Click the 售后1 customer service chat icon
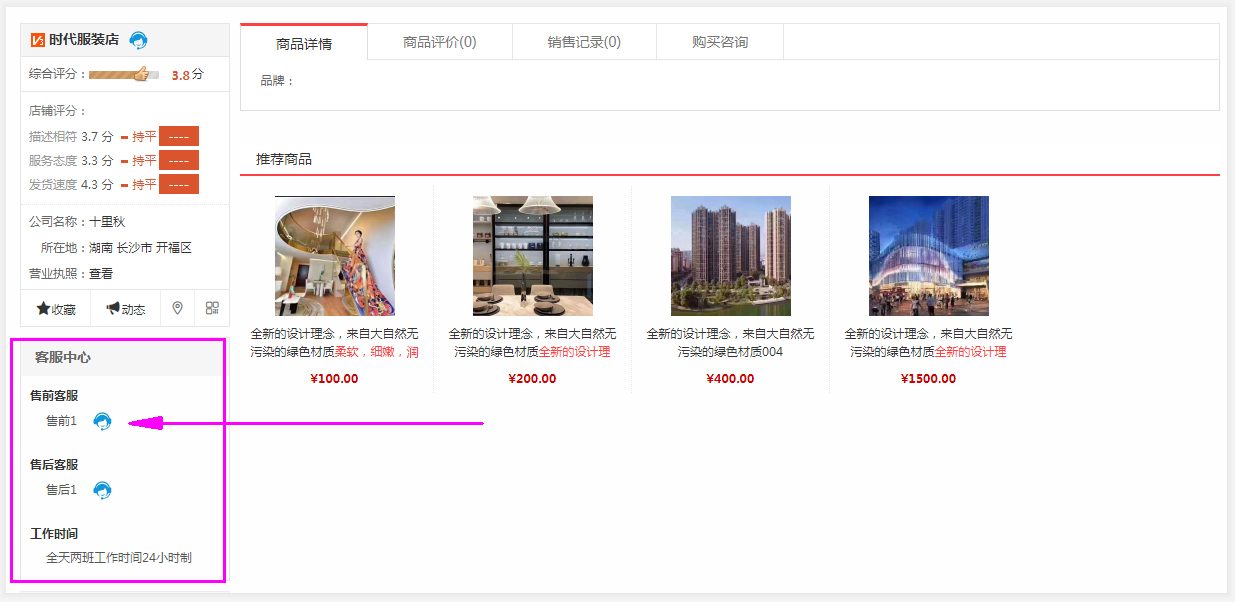Image resolution: width=1235 pixels, height=602 pixels. [102, 490]
